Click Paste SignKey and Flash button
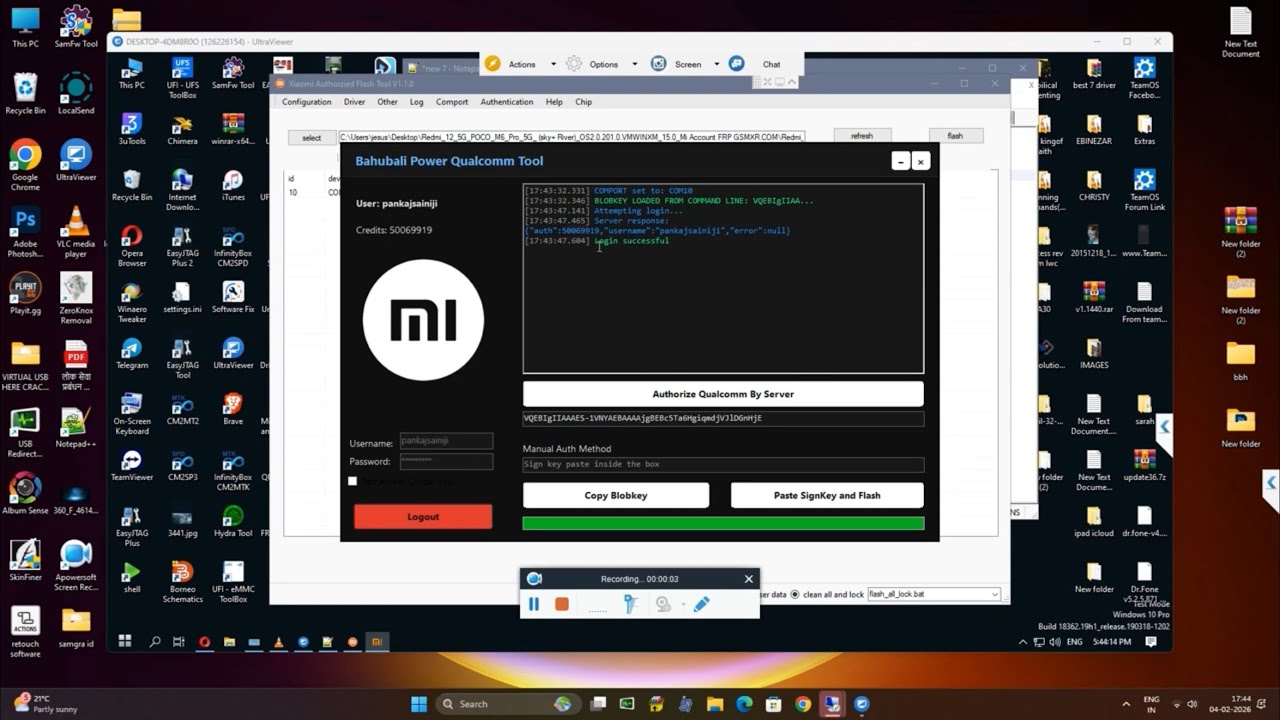Image resolution: width=1280 pixels, height=720 pixels. click(x=827, y=495)
